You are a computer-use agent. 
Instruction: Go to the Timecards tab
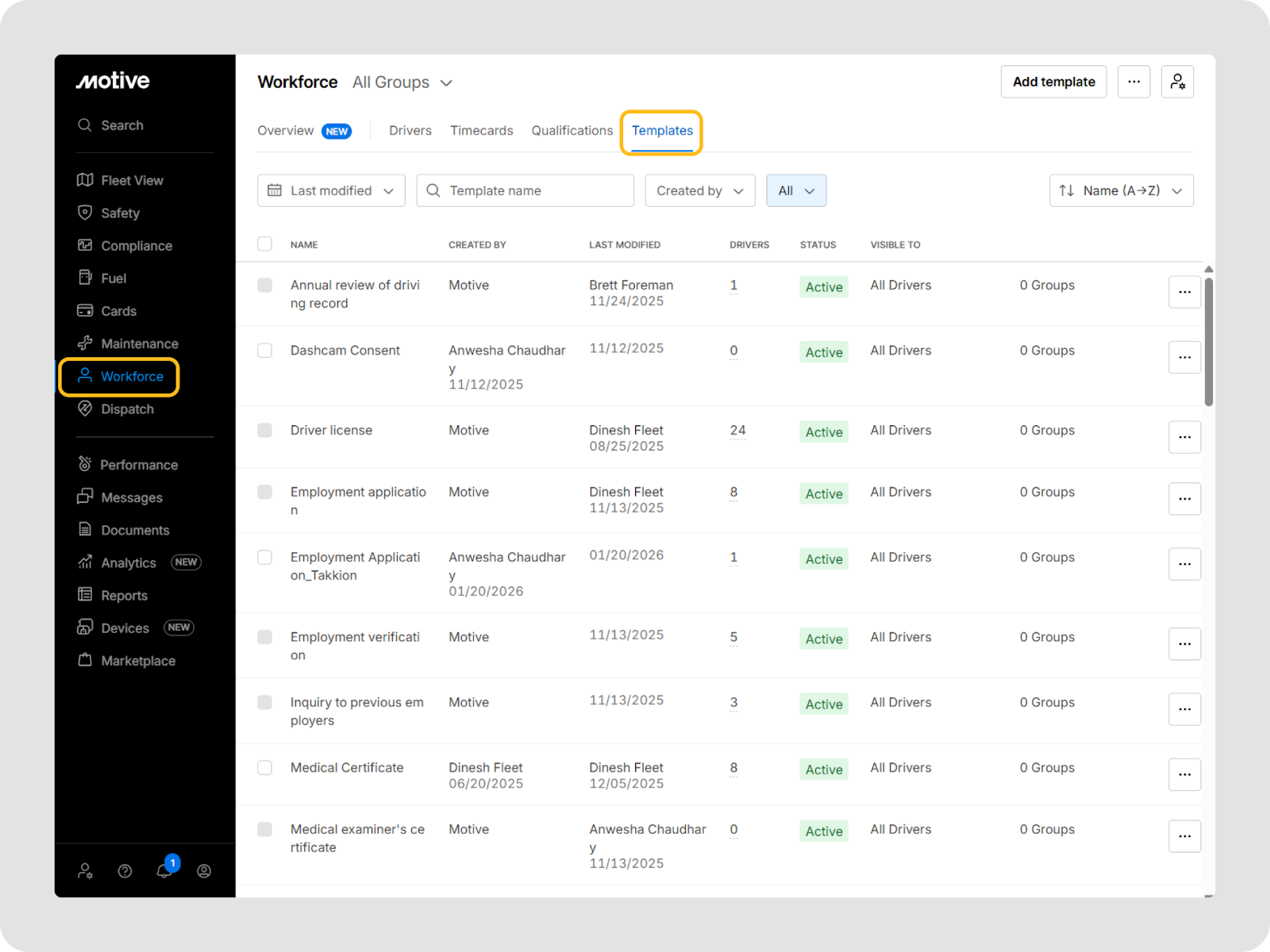pos(481,131)
